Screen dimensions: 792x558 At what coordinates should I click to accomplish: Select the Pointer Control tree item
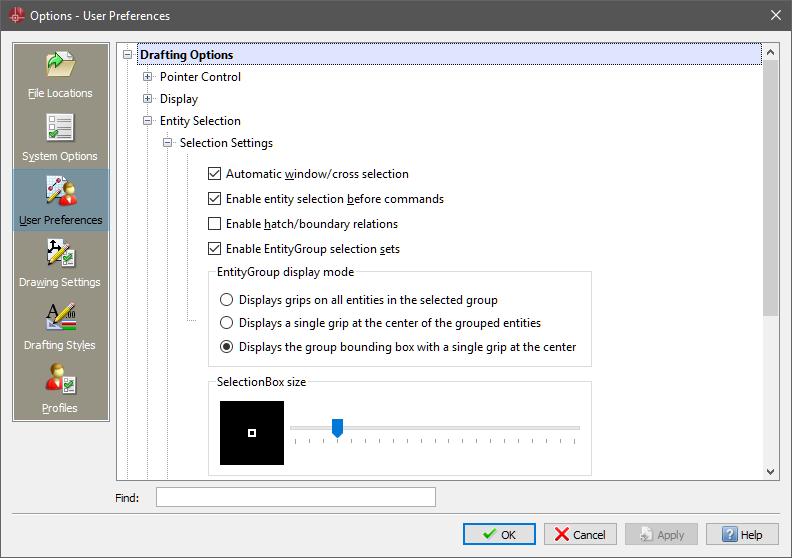[200, 77]
